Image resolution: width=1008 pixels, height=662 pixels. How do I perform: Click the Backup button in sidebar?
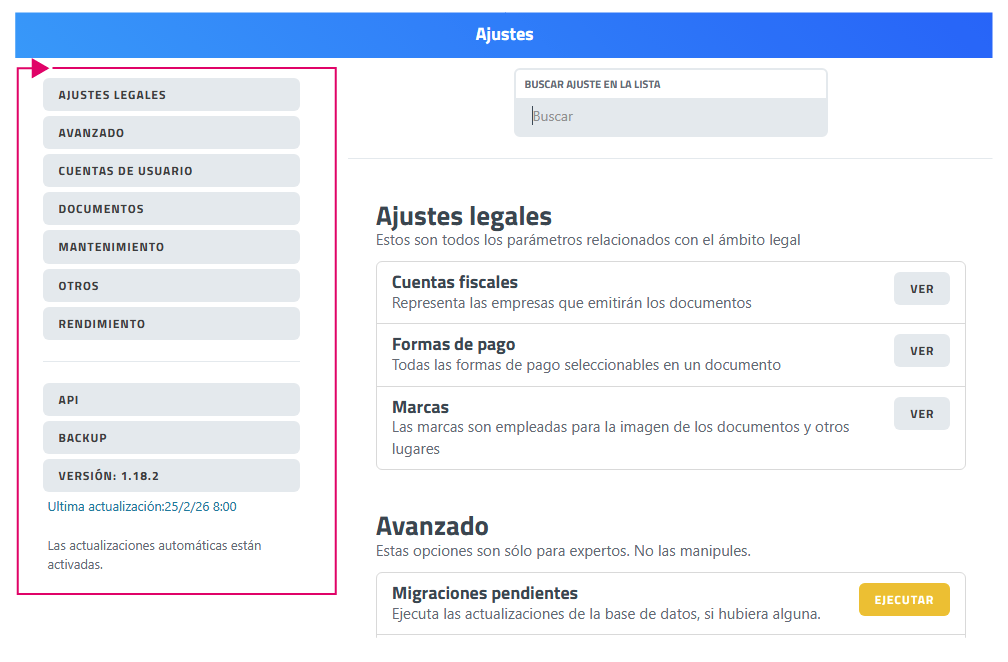[171, 438]
